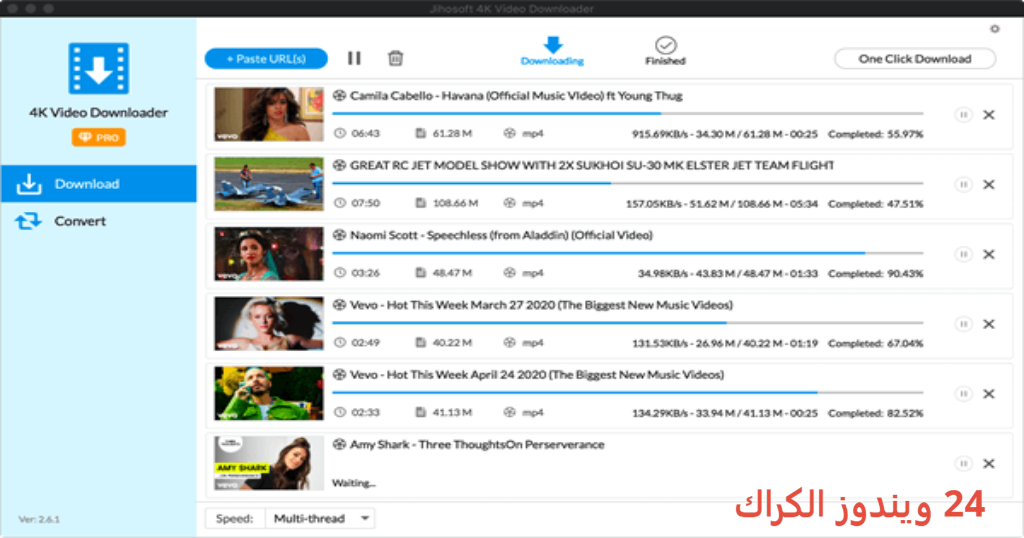Viewport: 1024px width, 538px height.
Task: Click 'Completed: 55.97%' status text
Action: 876,134
